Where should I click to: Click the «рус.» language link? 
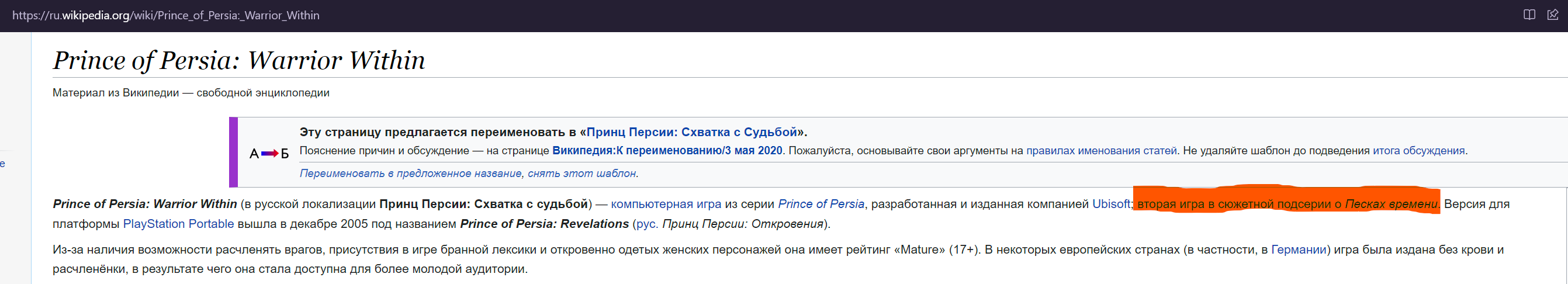646,224
